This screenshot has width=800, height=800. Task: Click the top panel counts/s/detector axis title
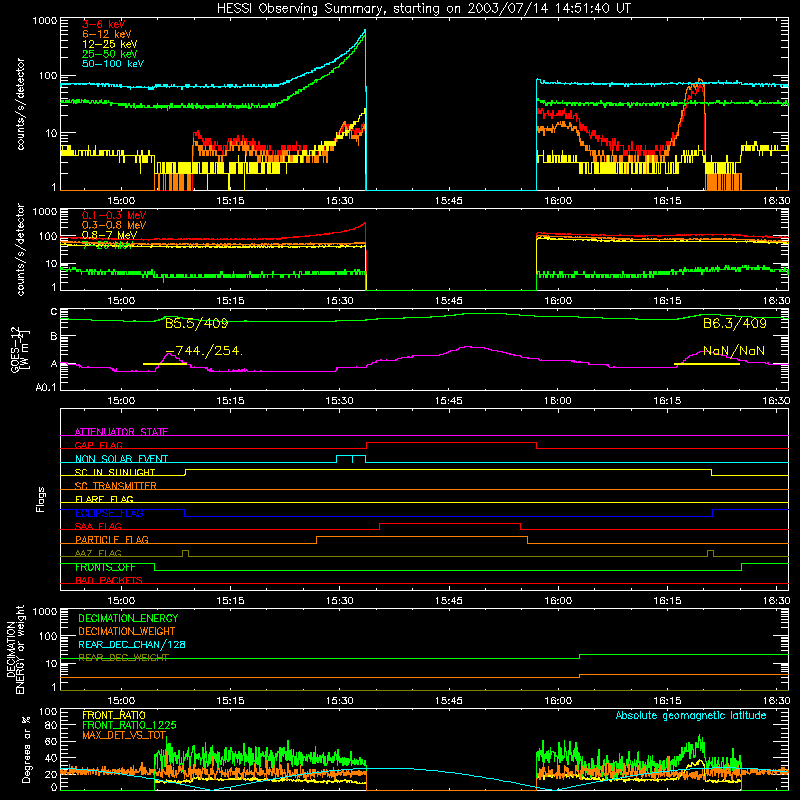coord(20,104)
